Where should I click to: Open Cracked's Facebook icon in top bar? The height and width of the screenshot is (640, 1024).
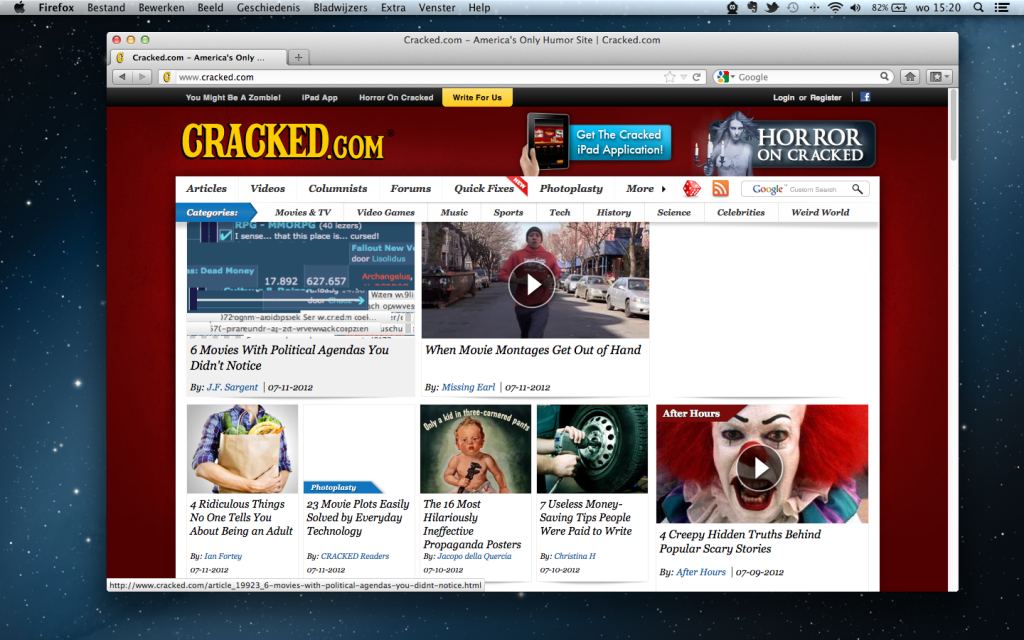coord(865,97)
